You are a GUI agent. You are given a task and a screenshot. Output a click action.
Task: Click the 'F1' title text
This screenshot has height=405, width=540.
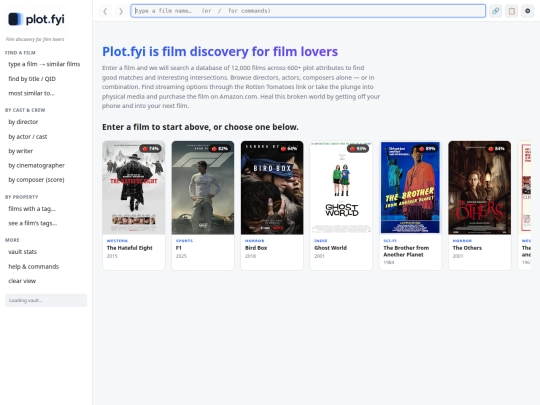[178, 248]
